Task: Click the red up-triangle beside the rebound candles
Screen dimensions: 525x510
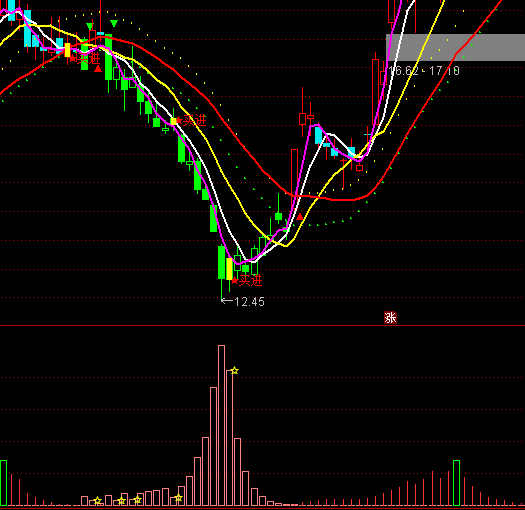Action: pyautogui.click(x=300, y=217)
